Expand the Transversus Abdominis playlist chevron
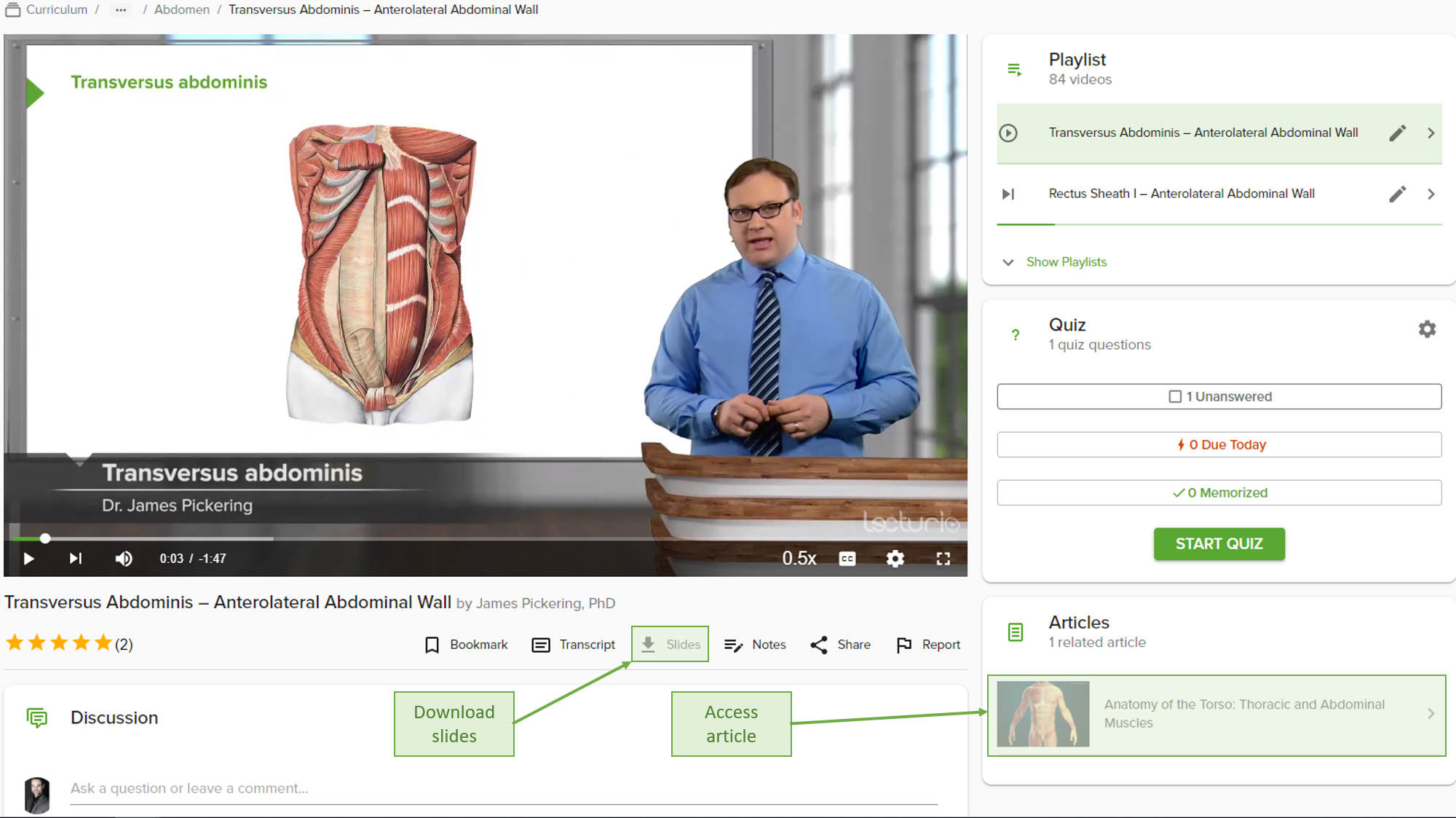Screen dimensions: 1456x818 pyautogui.click(x=1431, y=133)
